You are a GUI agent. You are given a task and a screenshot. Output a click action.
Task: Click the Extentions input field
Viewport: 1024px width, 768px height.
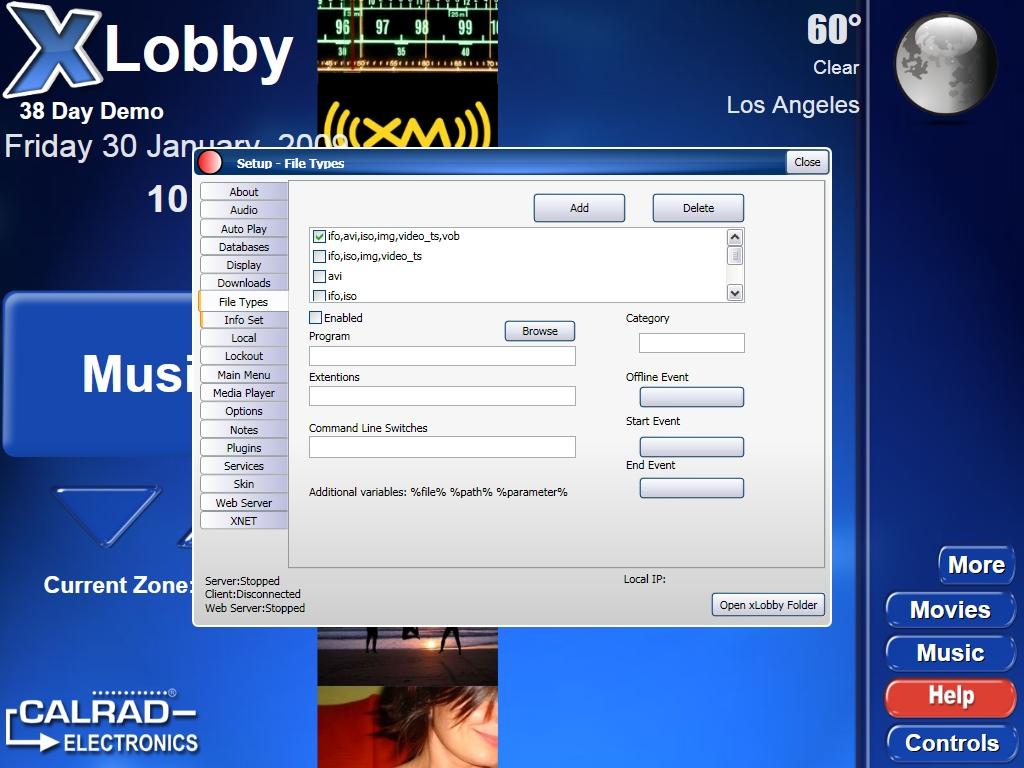click(442, 396)
